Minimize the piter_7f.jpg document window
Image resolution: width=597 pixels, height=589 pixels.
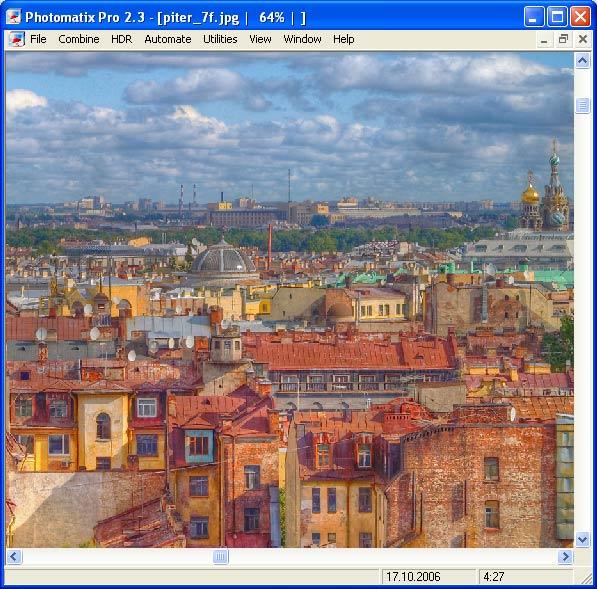click(x=544, y=40)
